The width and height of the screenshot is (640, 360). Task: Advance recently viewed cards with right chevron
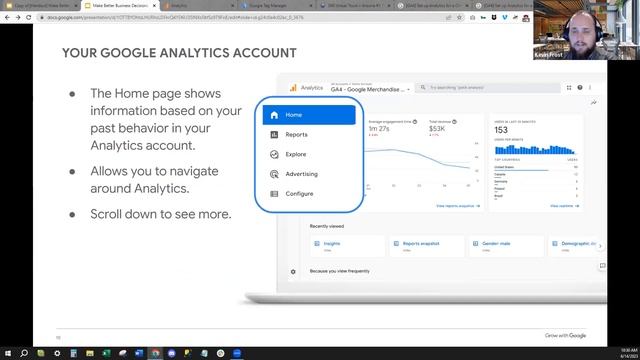point(600,246)
